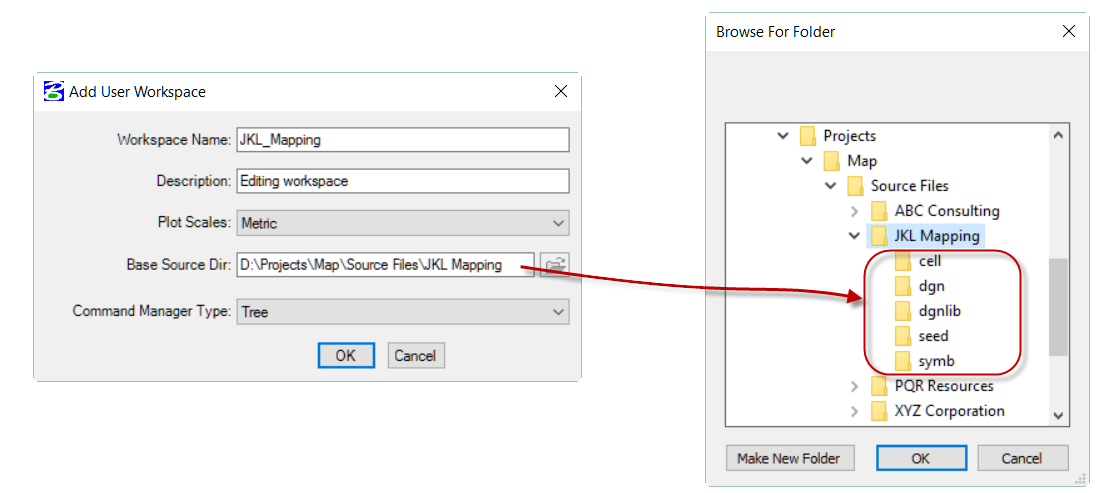Select the seed folder label
1110x493 pixels.
click(x=933, y=336)
